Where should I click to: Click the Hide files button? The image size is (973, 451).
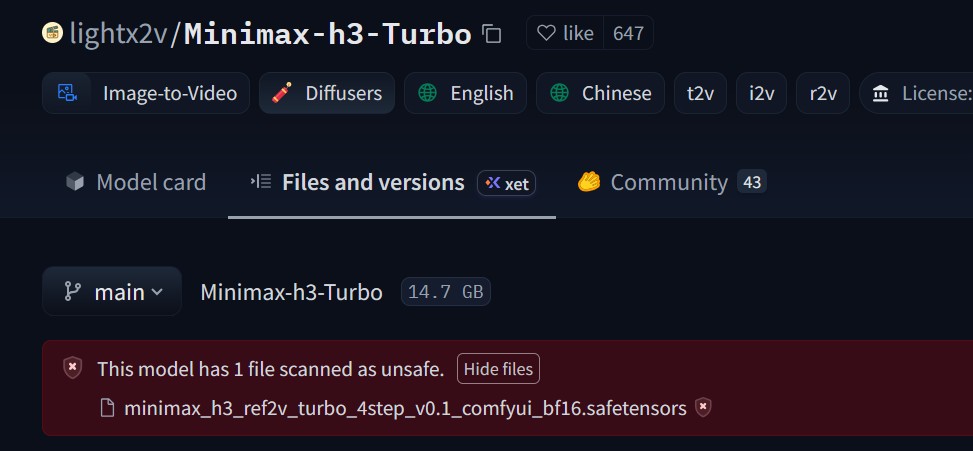pos(498,369)
